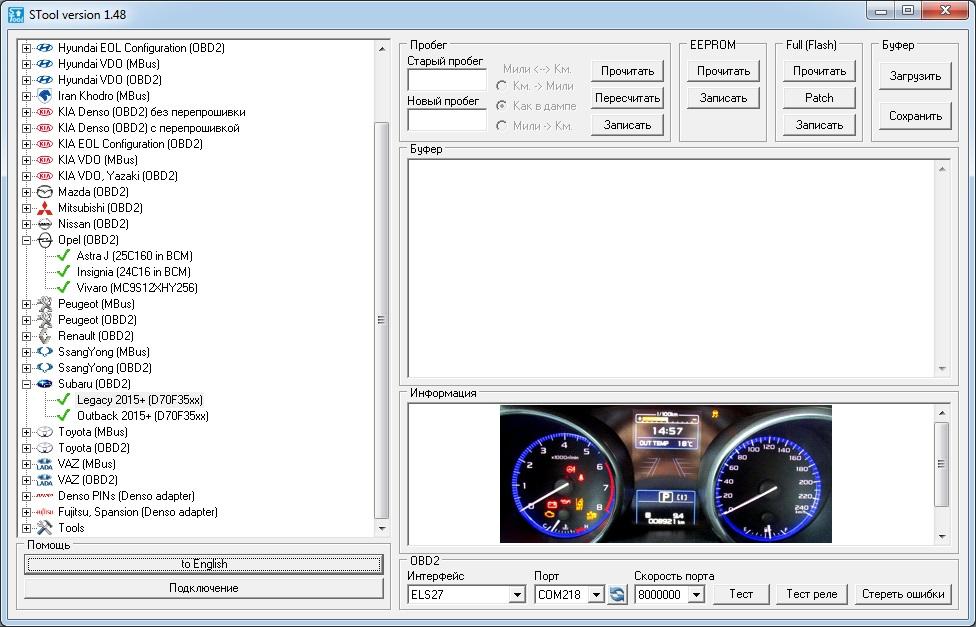Viewport: 976px width, 627px height.
Task: Expand the Toyota (OBD2) tree node
Action: point(26,448)
